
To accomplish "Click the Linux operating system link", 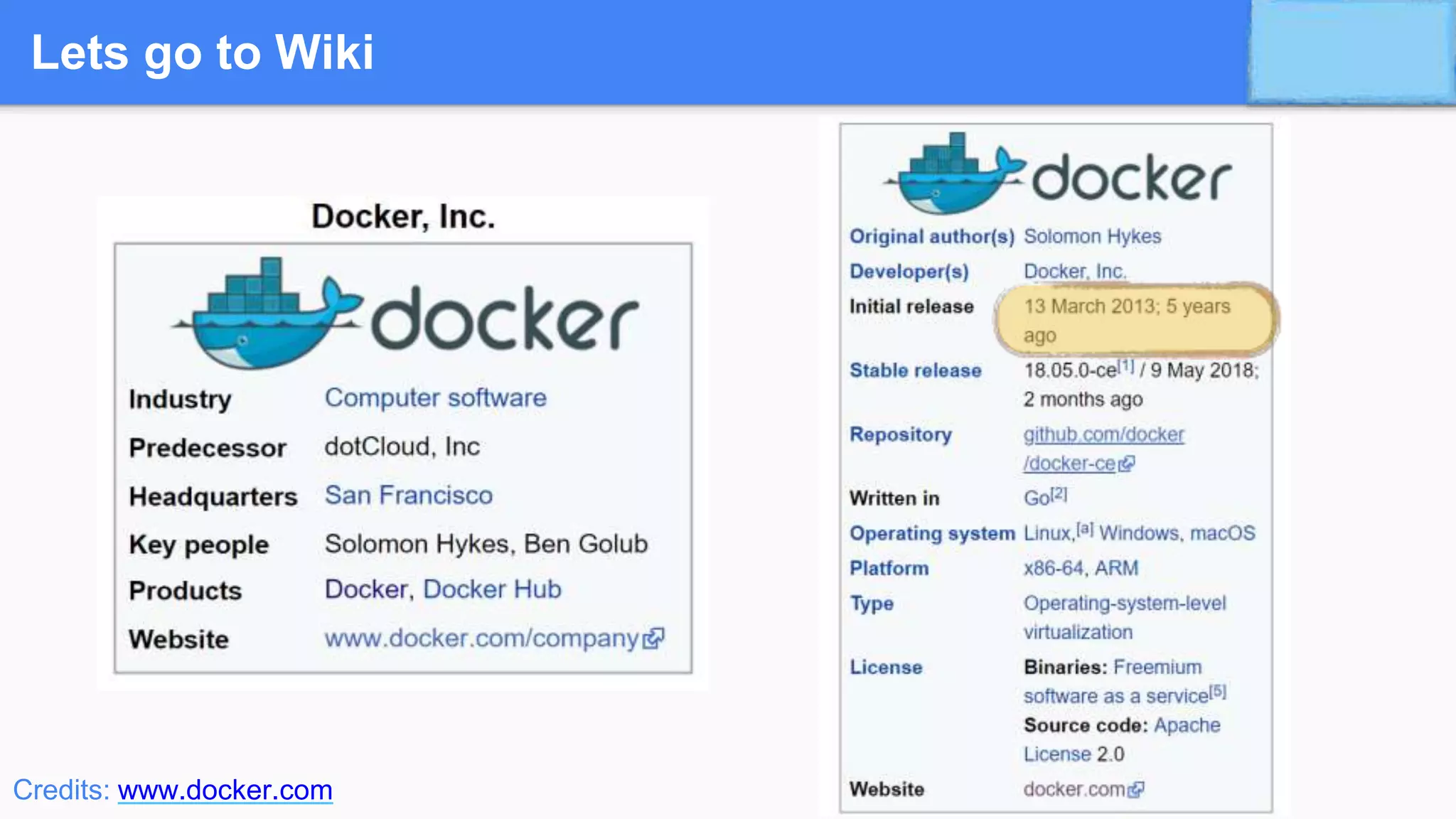I will pos(1049,533).
